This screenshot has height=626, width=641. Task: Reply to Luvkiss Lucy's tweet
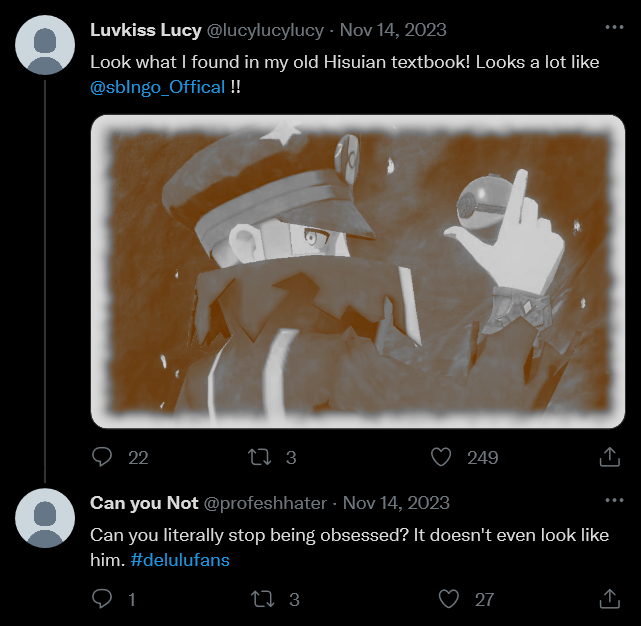pyautogui.click(x=102, y=457)
